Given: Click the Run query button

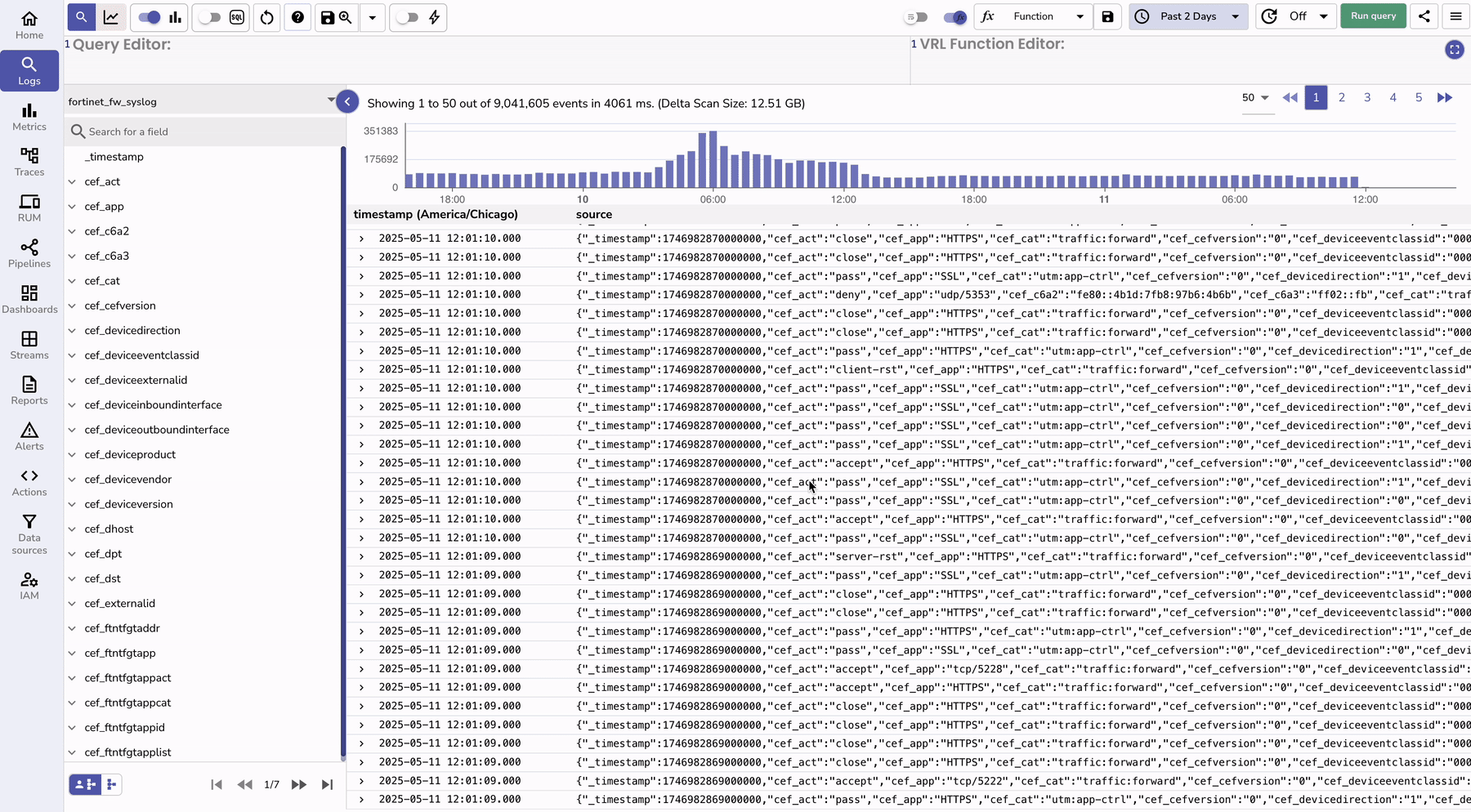Looking at the screenshot, I should click(1372, 16).
